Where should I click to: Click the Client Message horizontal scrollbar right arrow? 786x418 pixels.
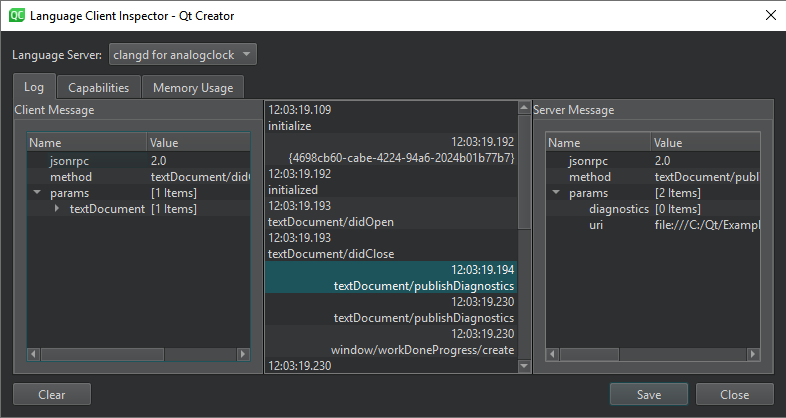pyautogui.click(x=243, y=354)
